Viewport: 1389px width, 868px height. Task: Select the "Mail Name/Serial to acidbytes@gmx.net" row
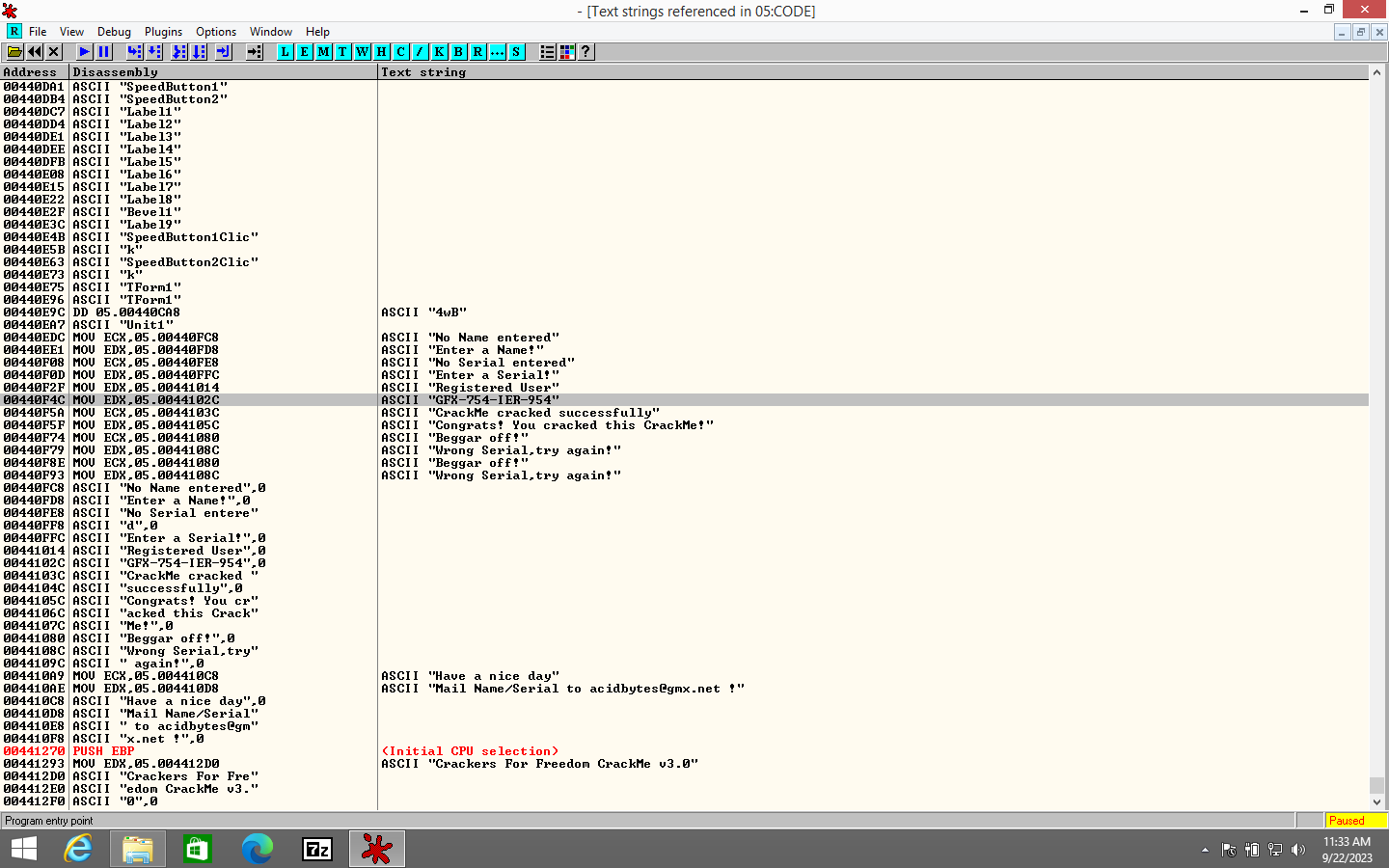pyautogui.click(x=684, y=689)
